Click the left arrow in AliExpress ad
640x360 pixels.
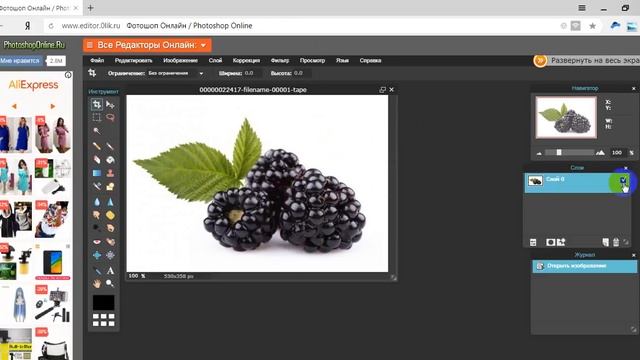tap(14, 106)
